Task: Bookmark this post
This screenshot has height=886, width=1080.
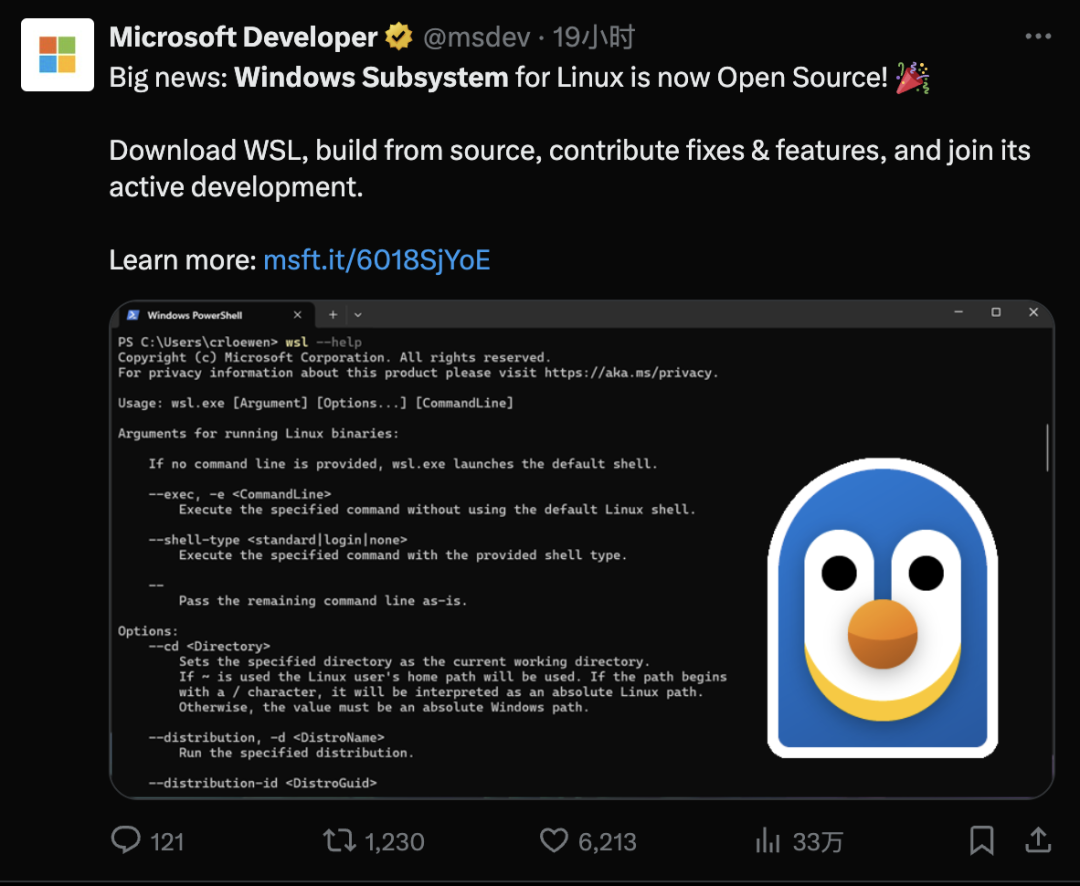Action: (x=982, y=840)
